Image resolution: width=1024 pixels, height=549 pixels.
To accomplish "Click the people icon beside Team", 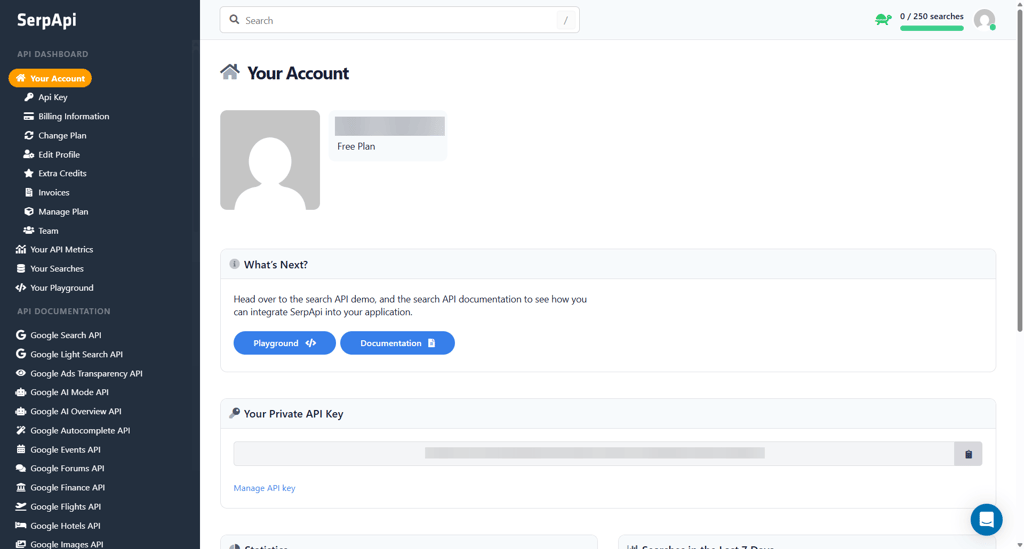I will tap(29, 230).
